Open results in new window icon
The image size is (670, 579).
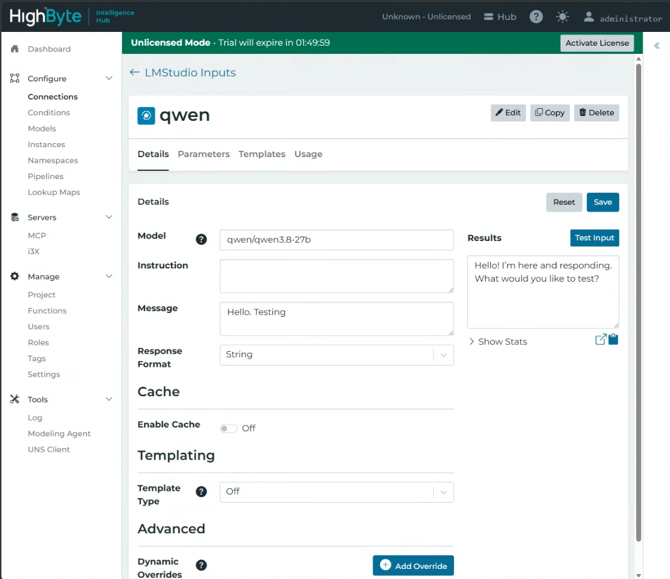click(x=600, y=339)
